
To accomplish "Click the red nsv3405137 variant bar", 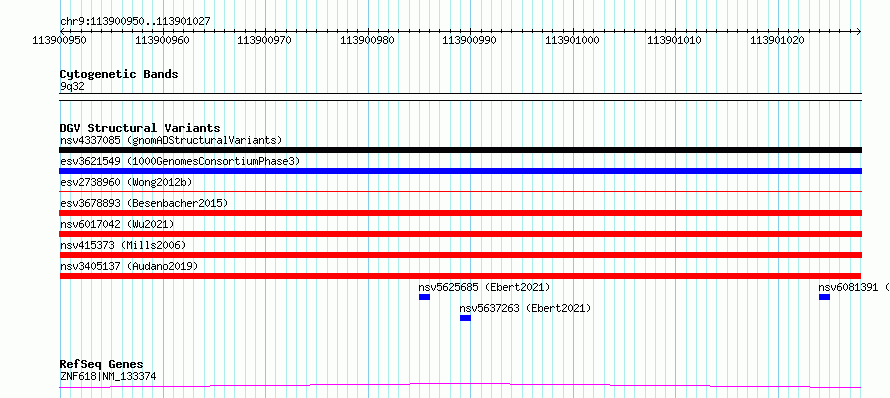I will pos(461,276).
